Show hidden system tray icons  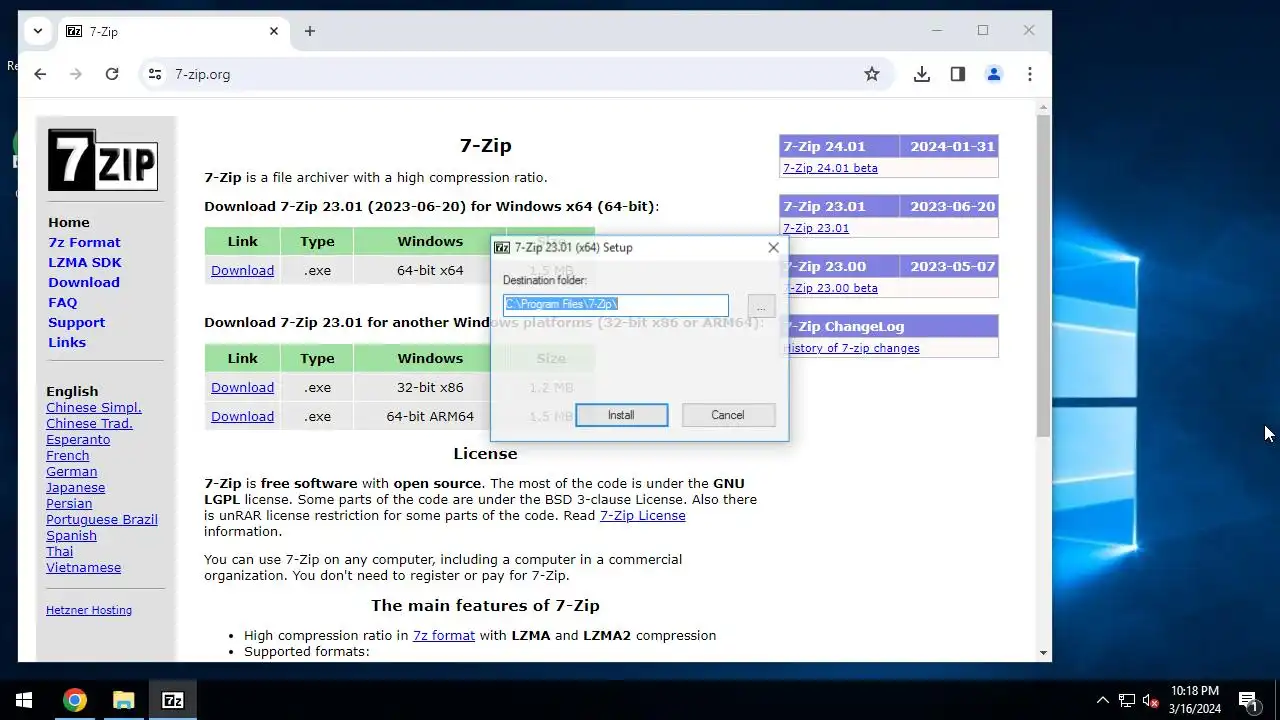tap(1103, 700)
